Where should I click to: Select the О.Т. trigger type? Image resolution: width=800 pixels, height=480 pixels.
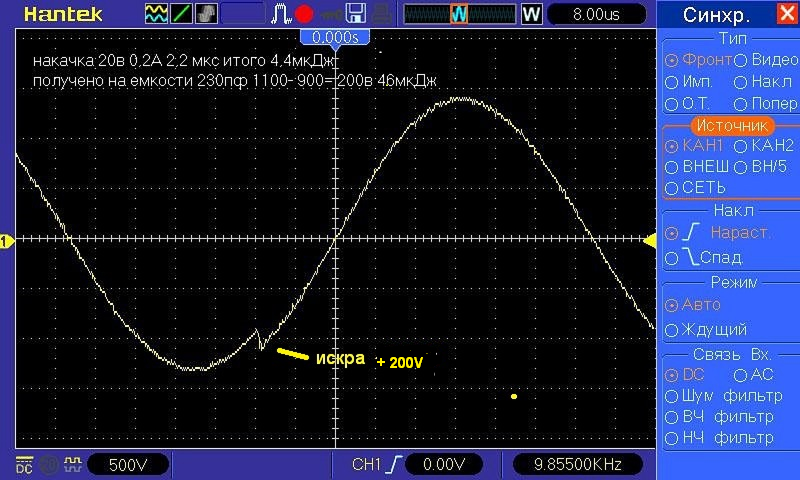687,104
